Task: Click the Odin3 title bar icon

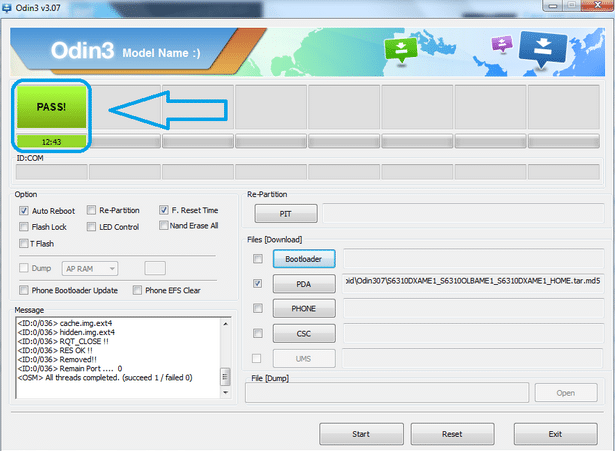Action: tap(7, 7)
